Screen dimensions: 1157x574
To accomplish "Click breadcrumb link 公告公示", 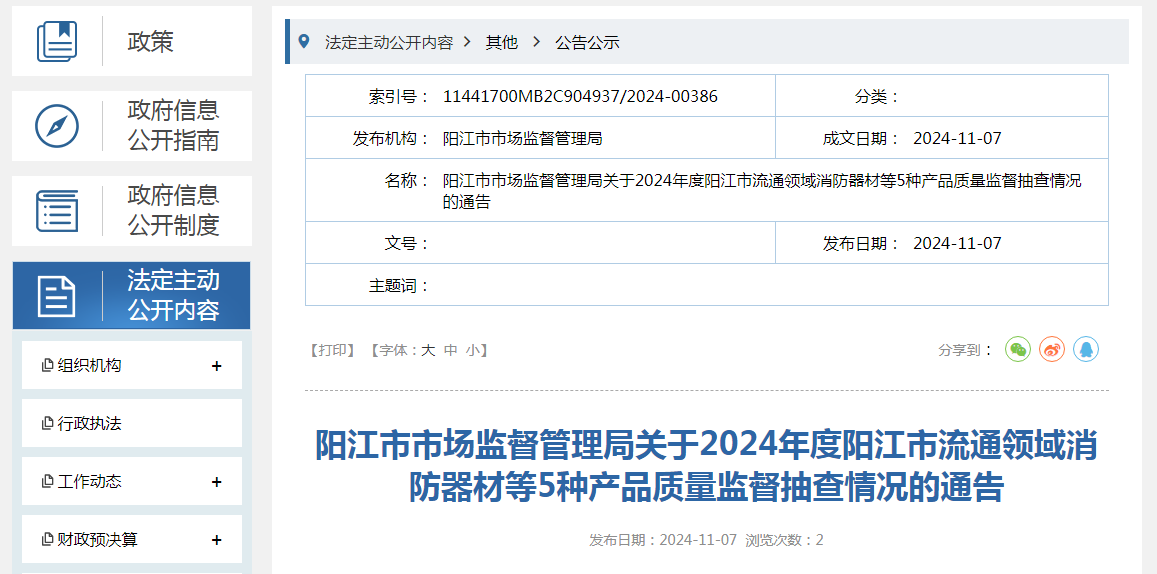I will [x=587, y=42].
